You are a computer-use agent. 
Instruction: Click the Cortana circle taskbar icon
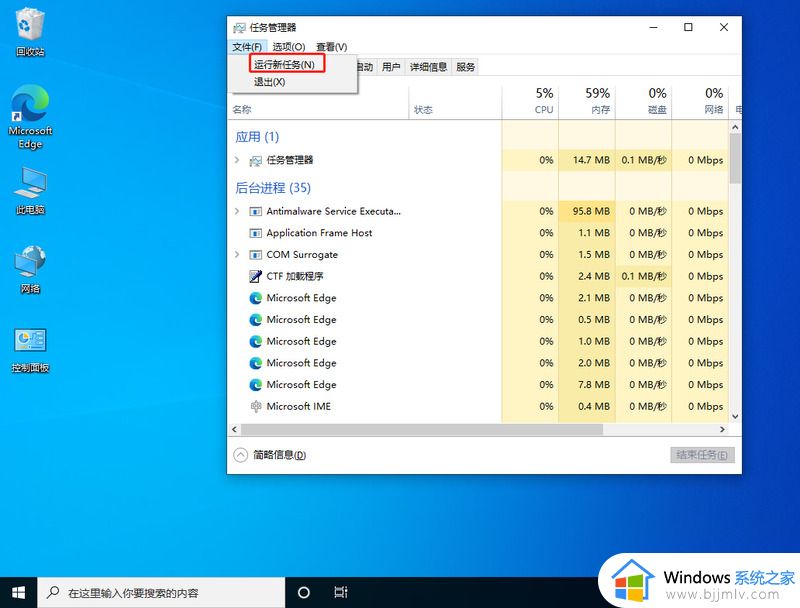point(304,592)
